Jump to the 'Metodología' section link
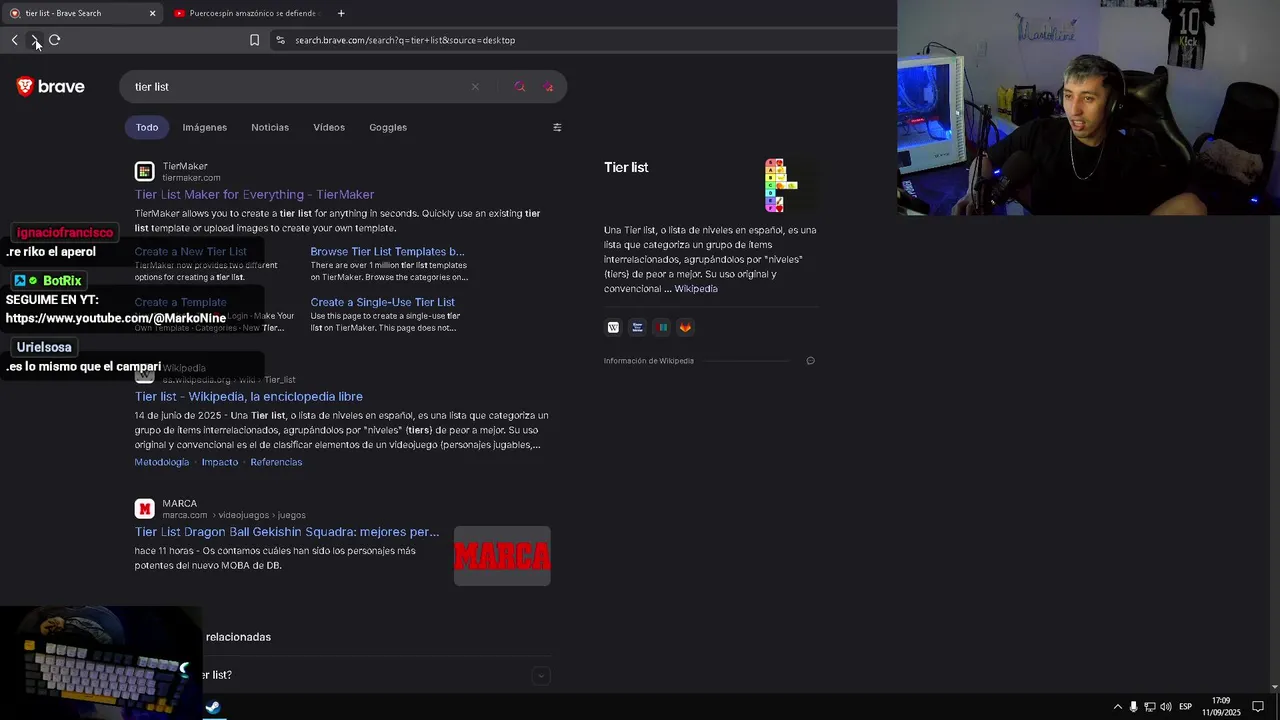The image size is (1280, 720). coord(162,462)
